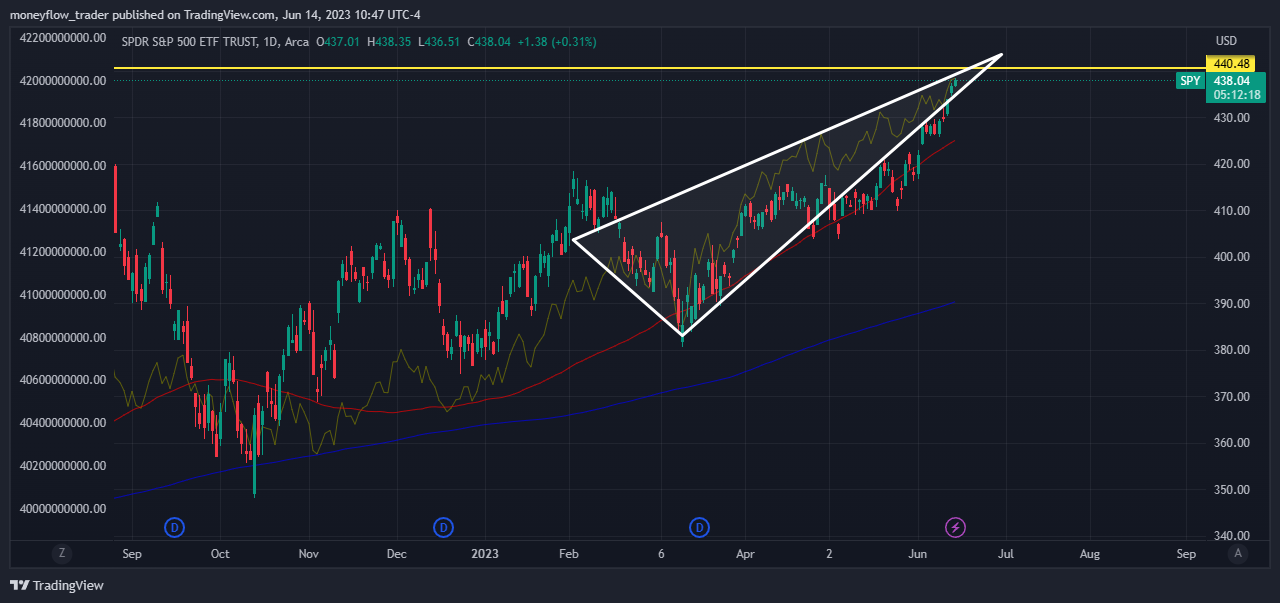Click the 41600000000.00 left axis label
The width and height of the screenshot is (1280, 603).
[x=64, y=166]
